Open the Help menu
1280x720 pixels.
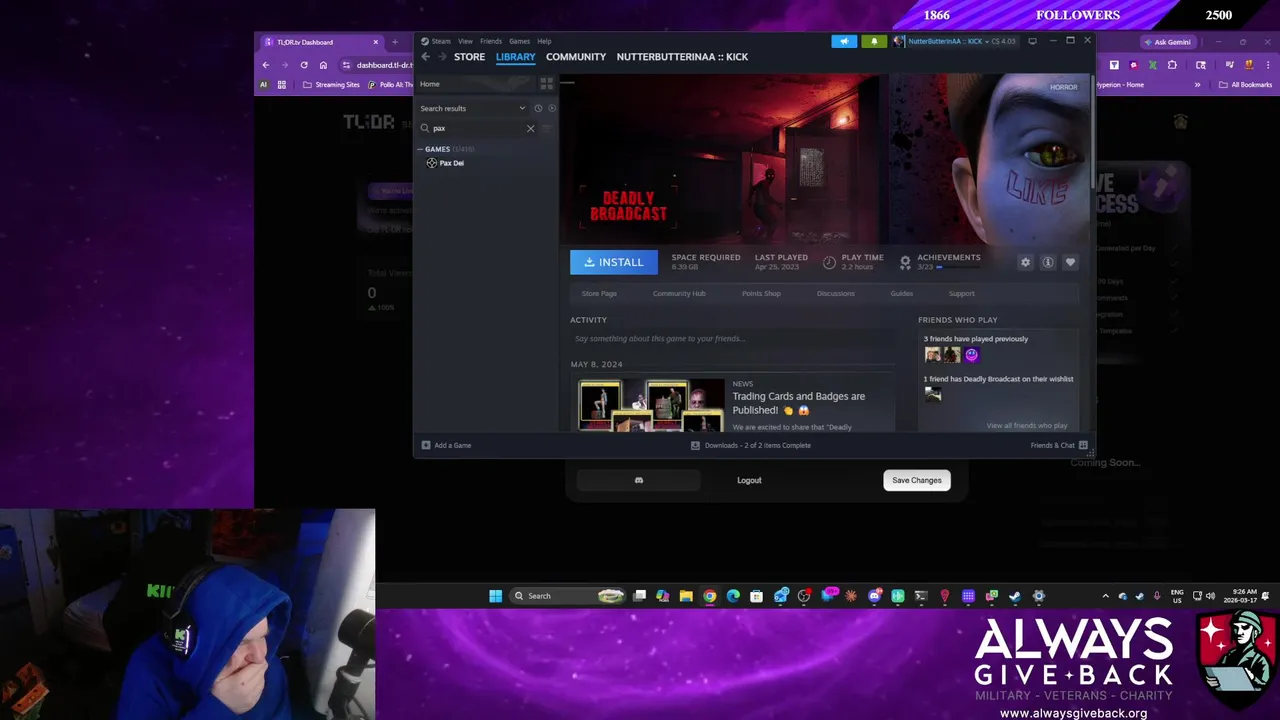[544, 41]
